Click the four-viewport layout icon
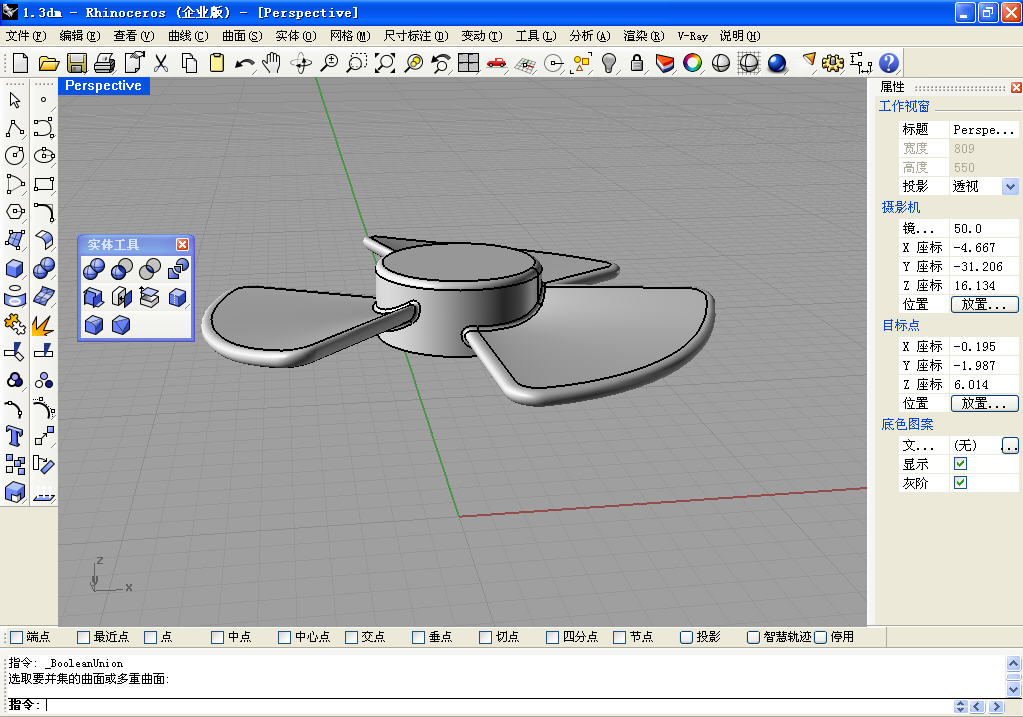1023x717 pixels. point(468,63)
